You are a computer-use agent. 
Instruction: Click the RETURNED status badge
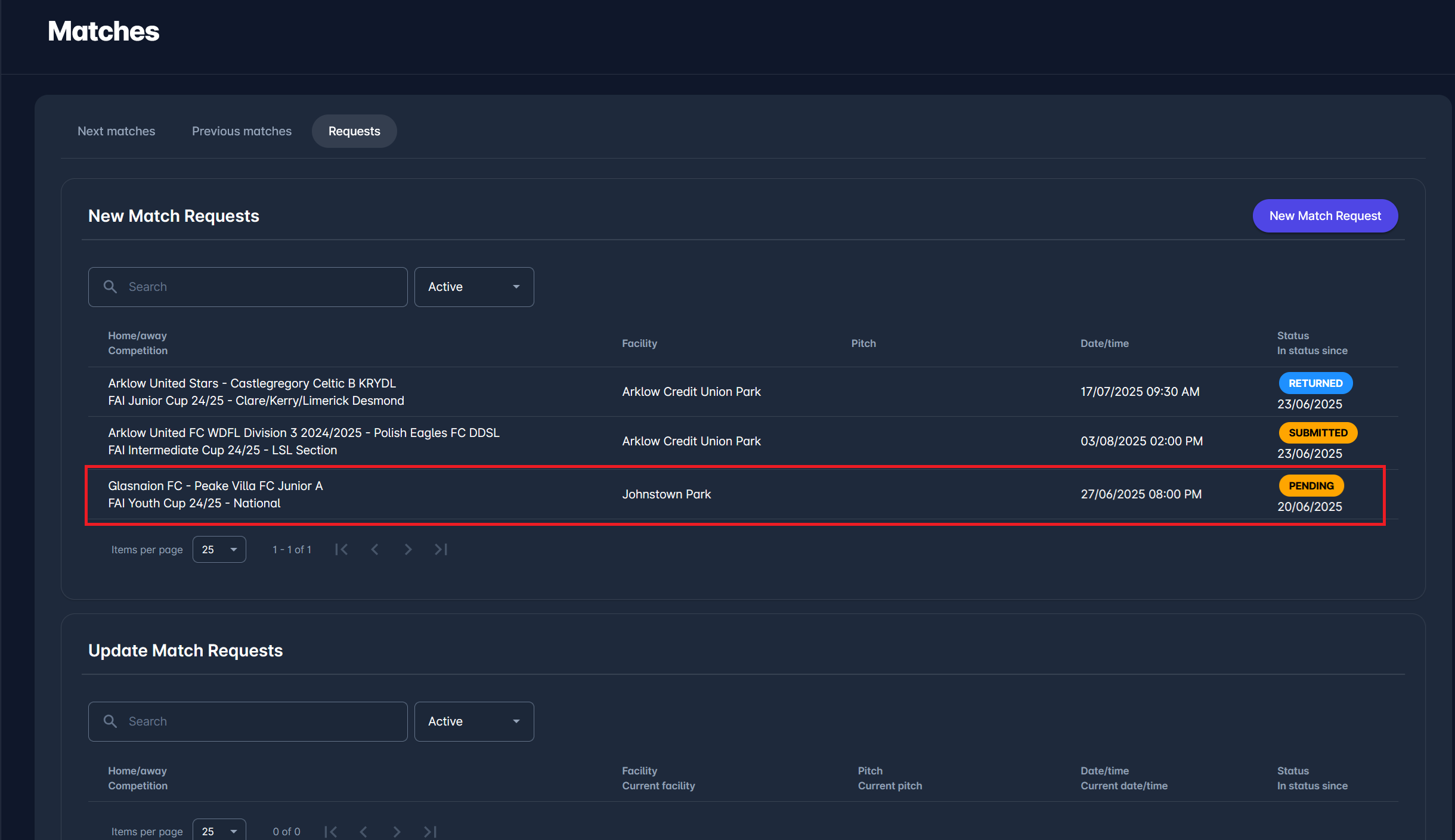pyautogui.click(x=1315, y=383)
